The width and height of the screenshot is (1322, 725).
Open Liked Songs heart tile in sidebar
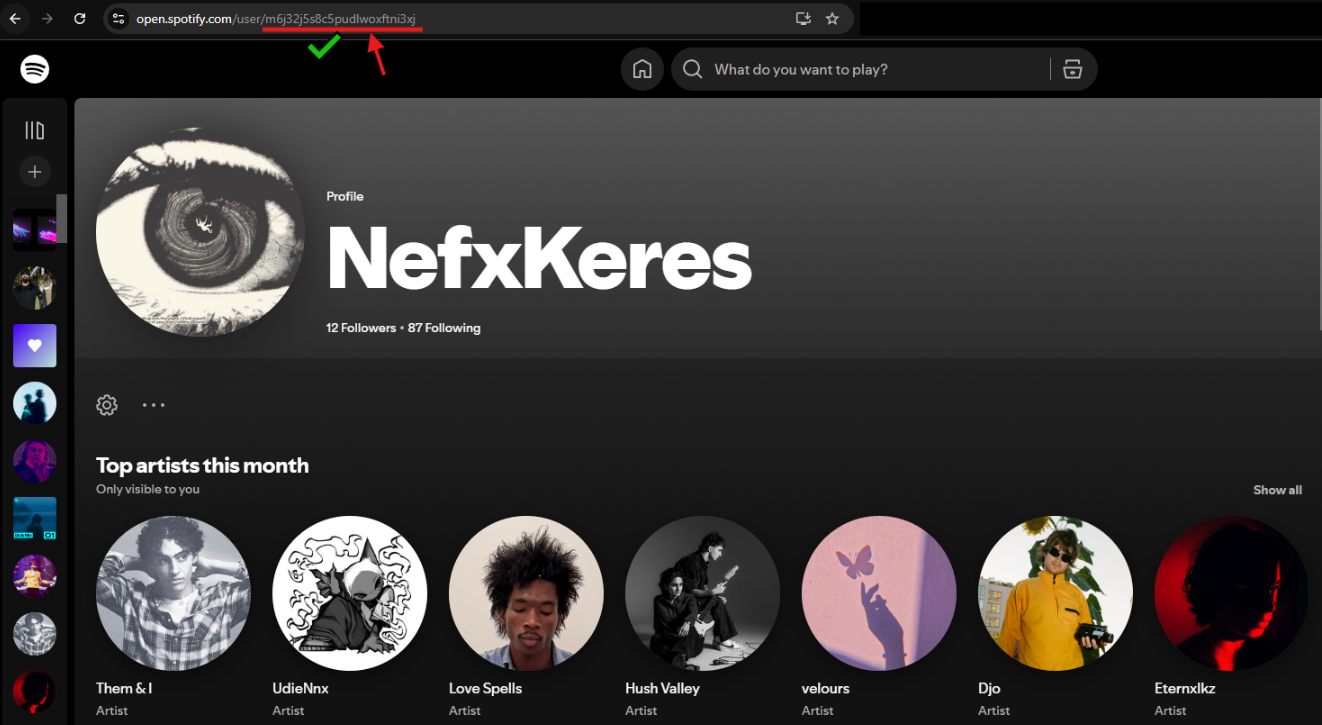[35, 346]
